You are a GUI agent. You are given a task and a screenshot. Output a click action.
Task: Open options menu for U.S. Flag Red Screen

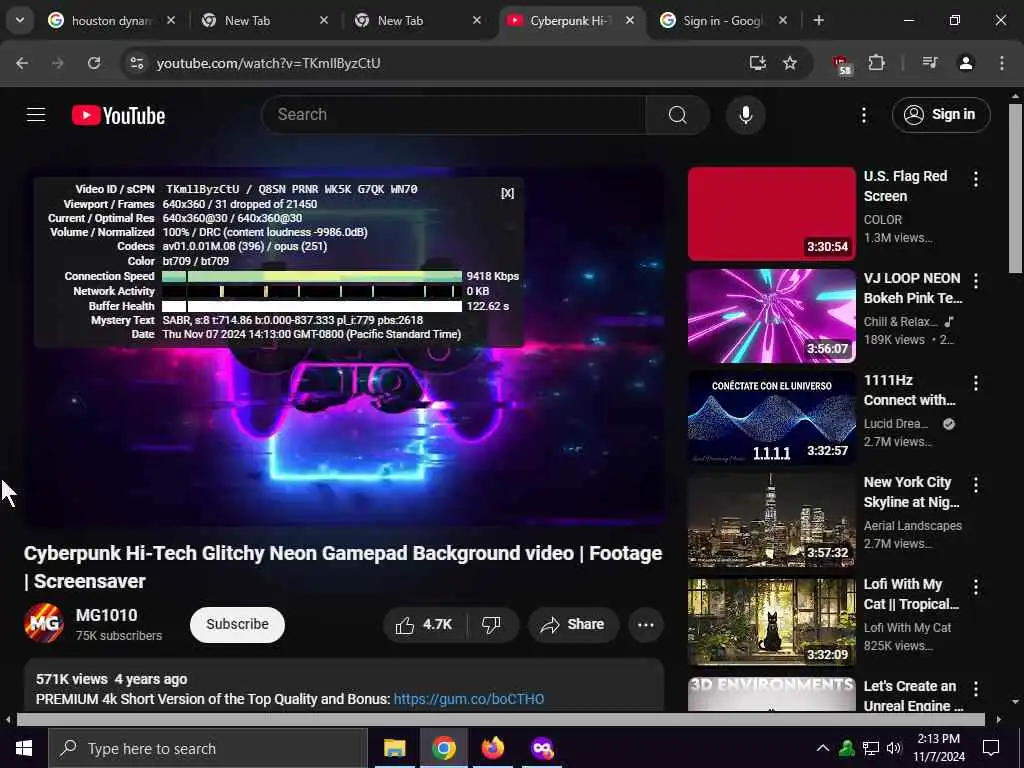(976, 179)
